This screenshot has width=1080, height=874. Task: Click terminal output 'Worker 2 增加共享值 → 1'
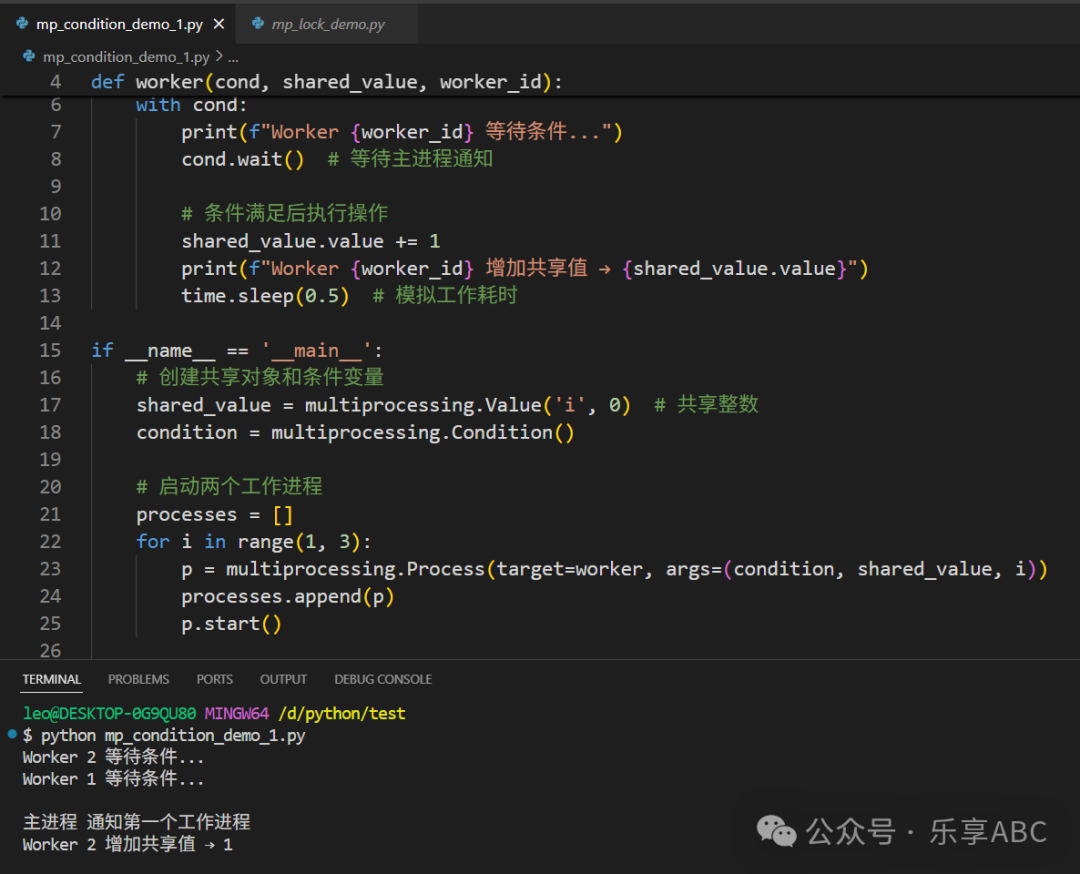(127, 844)
